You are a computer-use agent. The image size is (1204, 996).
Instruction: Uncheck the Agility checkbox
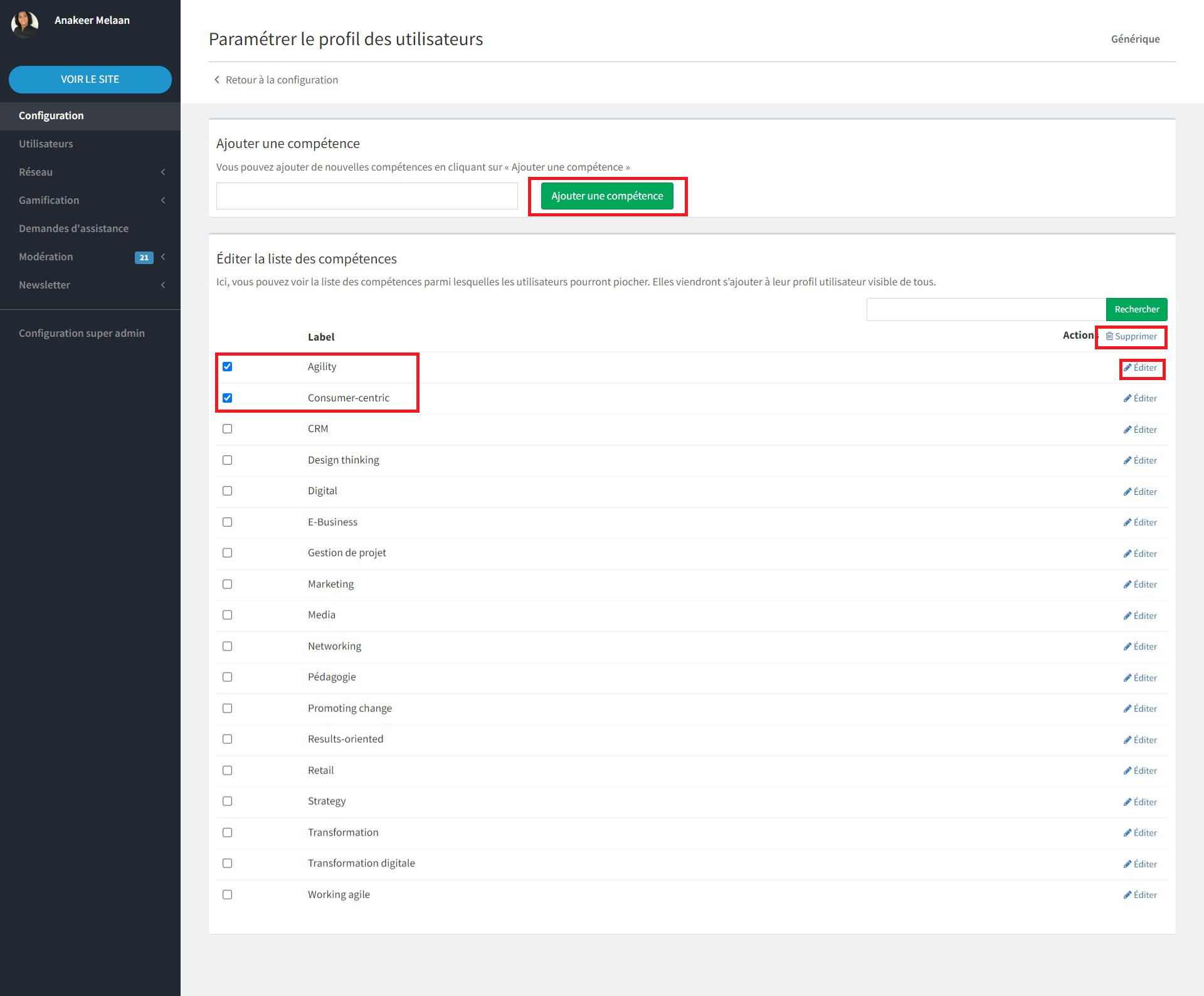point(228,367)
